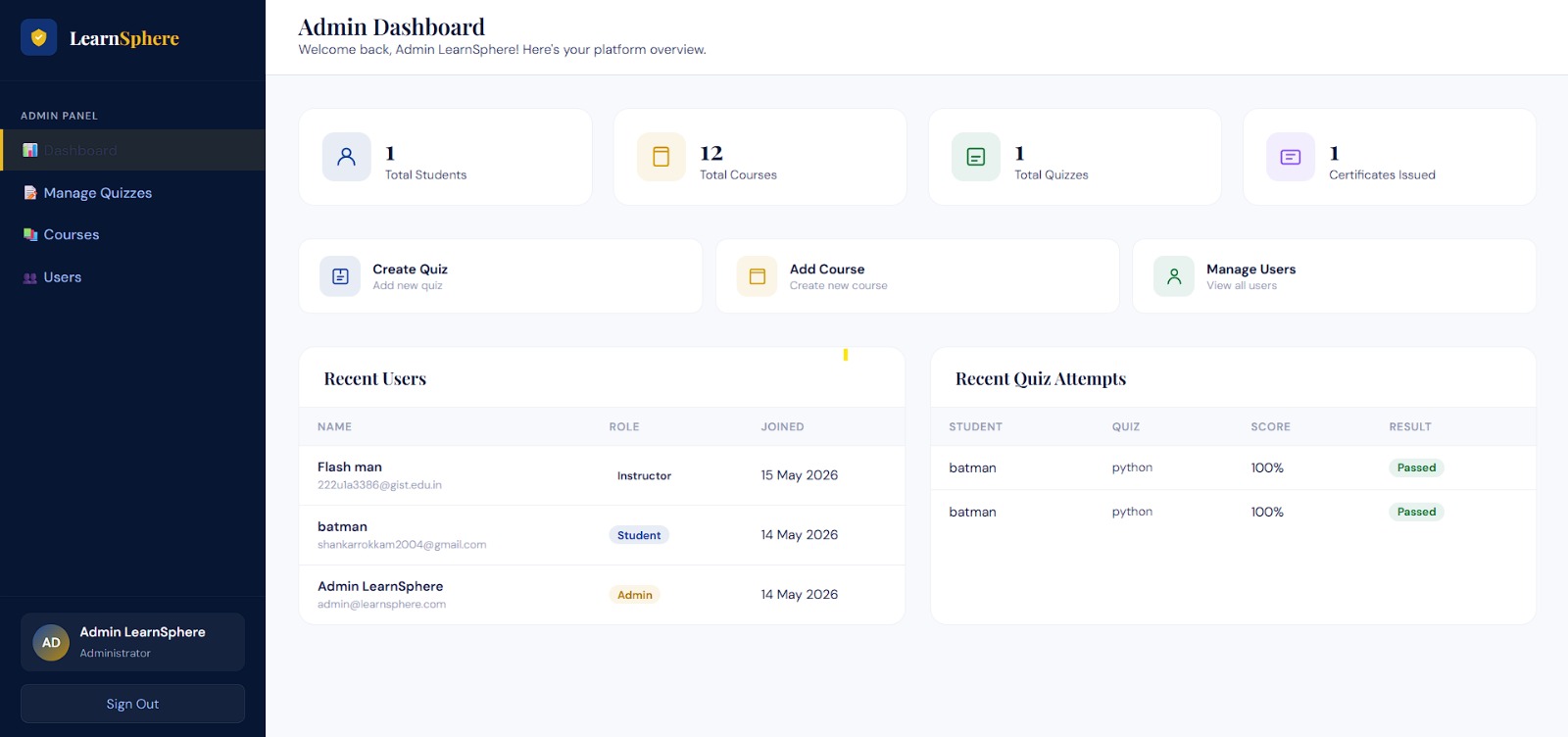Click the Recent Quiz Attempts heading

(1041, 378)
